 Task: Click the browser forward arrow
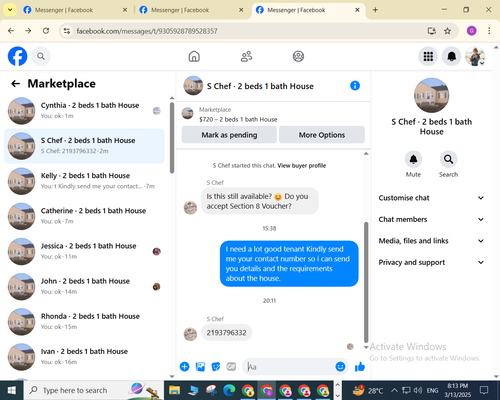28,31
